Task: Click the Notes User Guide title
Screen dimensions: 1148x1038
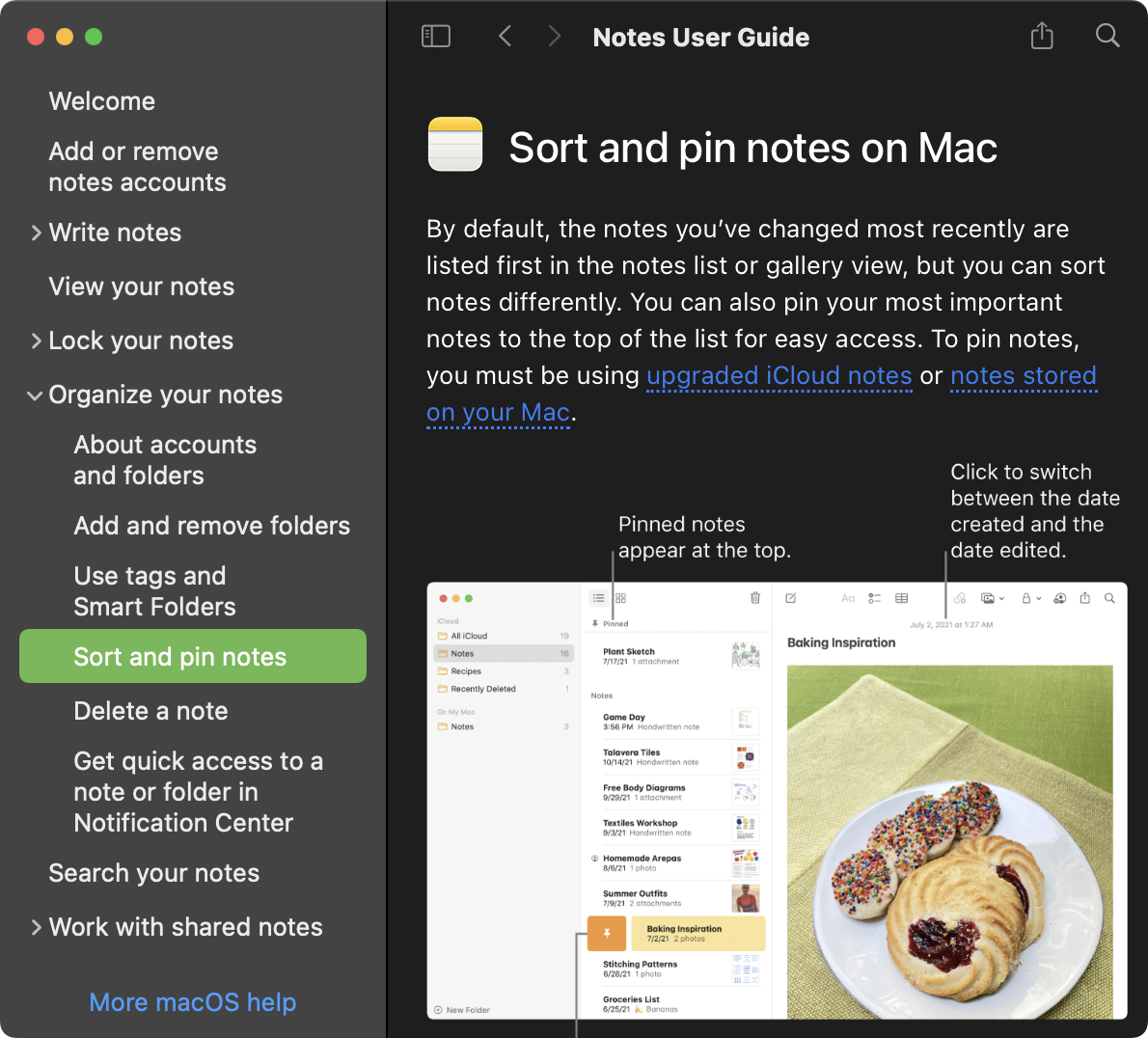Action: 700,38
